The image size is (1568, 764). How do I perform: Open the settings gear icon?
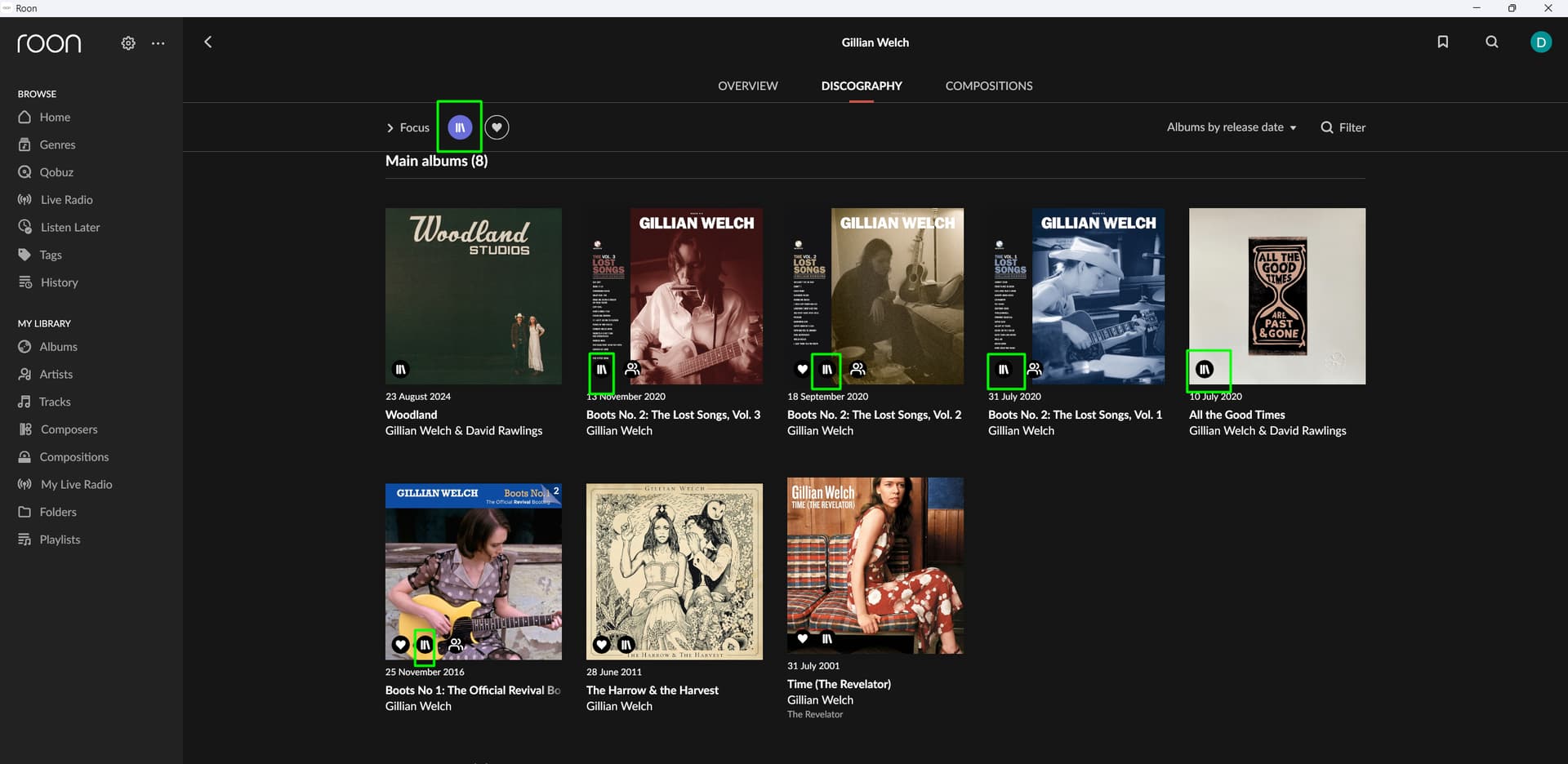tap(128, 43)
